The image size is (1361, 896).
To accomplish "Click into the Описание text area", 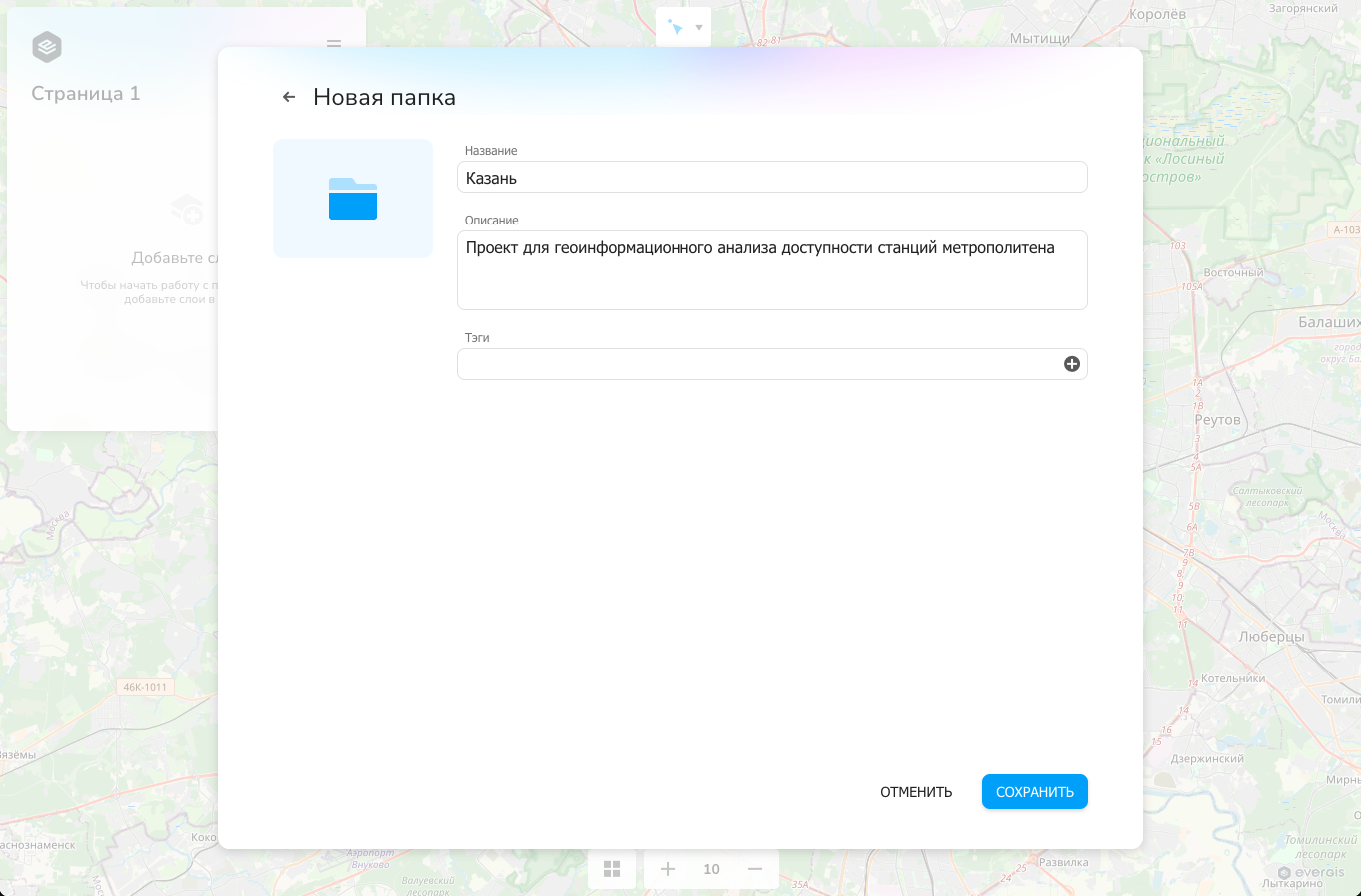I will (771, 270).
